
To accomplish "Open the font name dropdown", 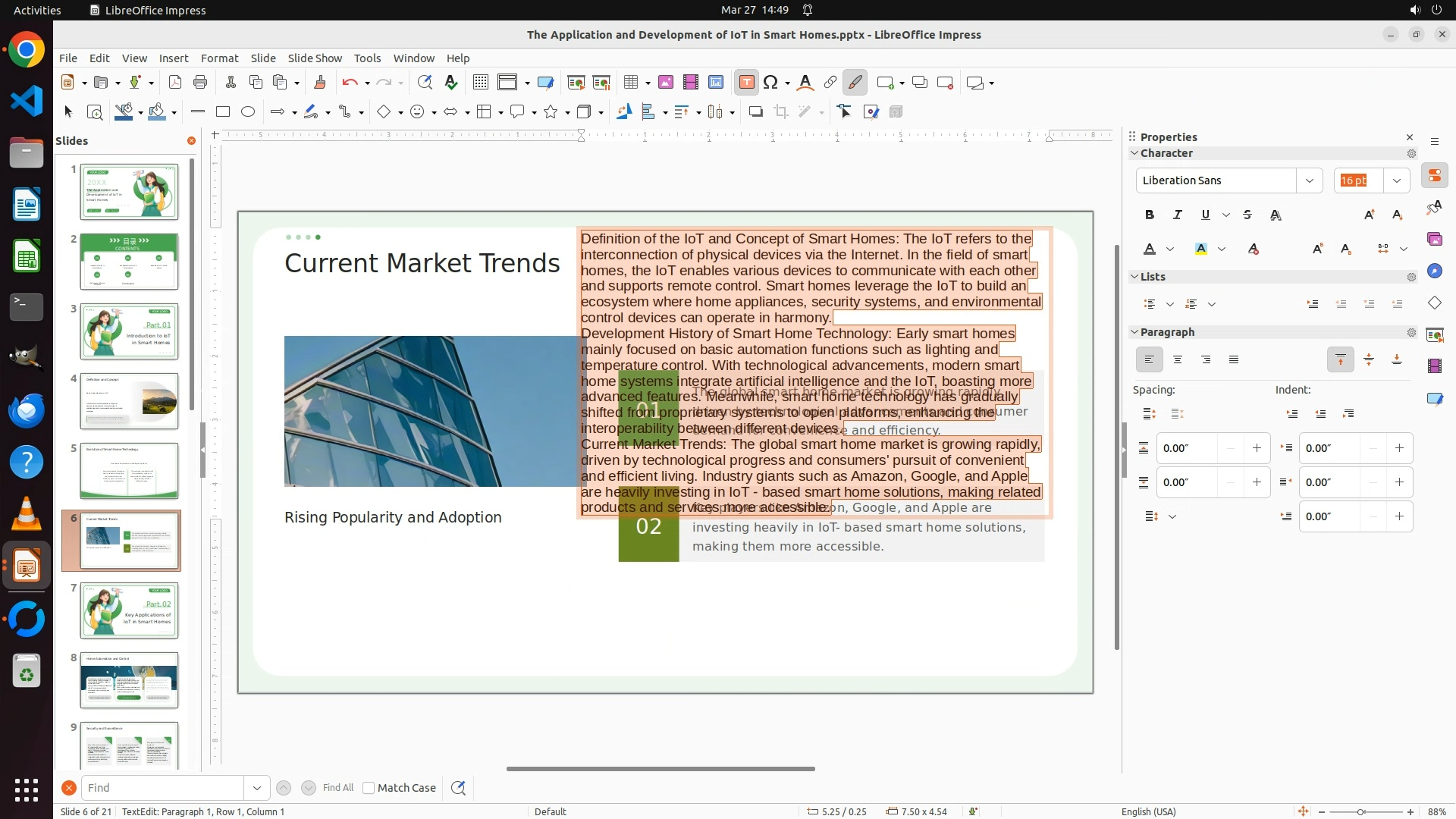I will (1309, 180).
